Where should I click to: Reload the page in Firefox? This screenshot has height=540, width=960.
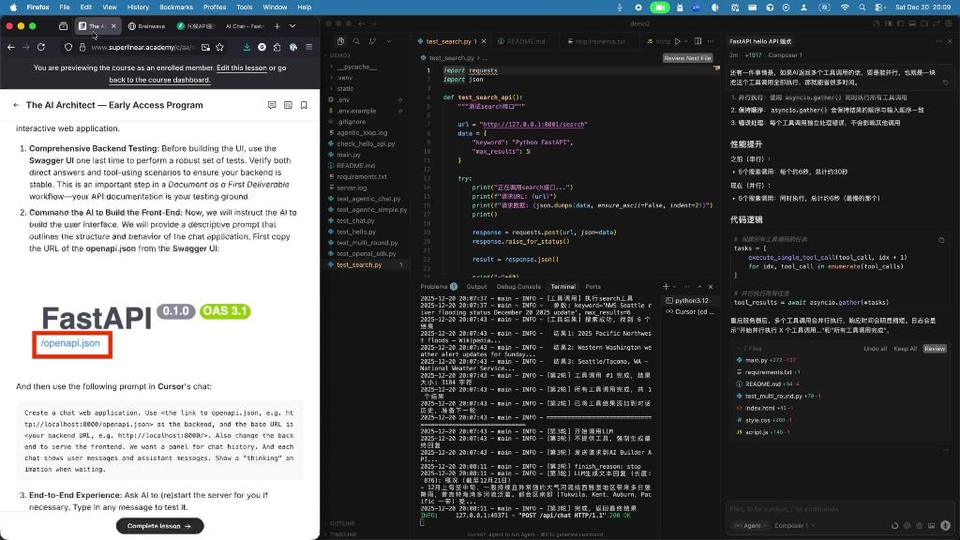coord(41,47)
